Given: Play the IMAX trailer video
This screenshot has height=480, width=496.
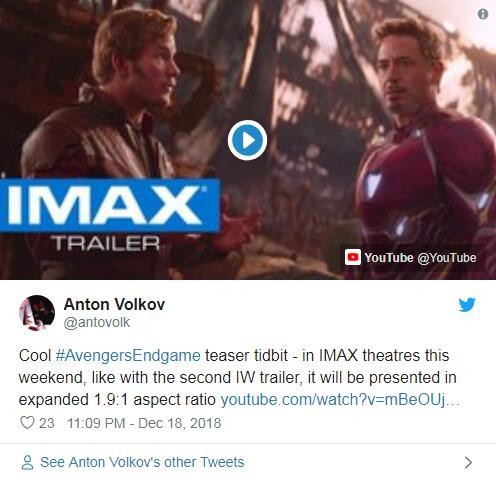Looking at the screenshot, I should pos(247,140).
